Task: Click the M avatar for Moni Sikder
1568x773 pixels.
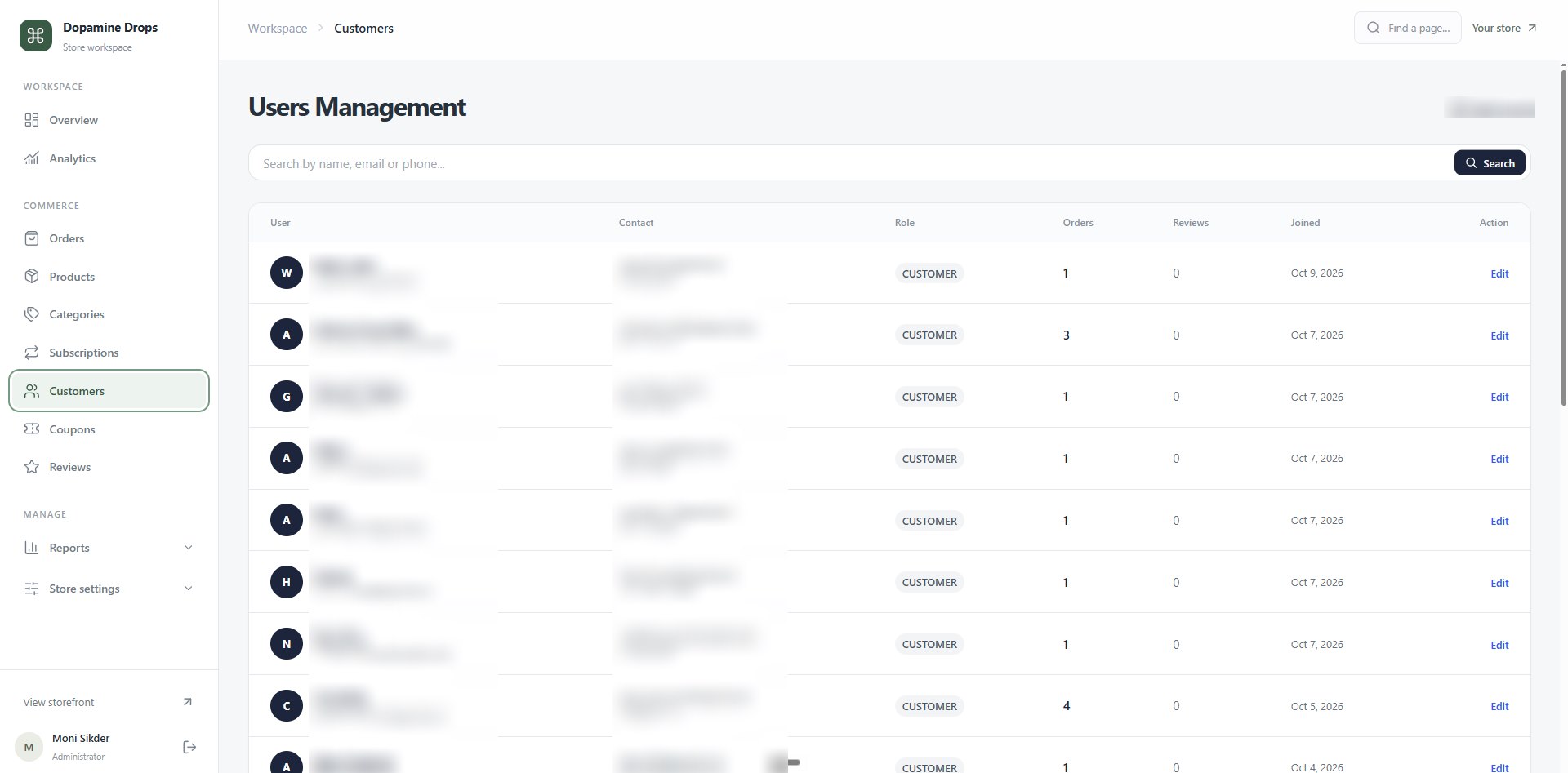Action: [29, 747]
